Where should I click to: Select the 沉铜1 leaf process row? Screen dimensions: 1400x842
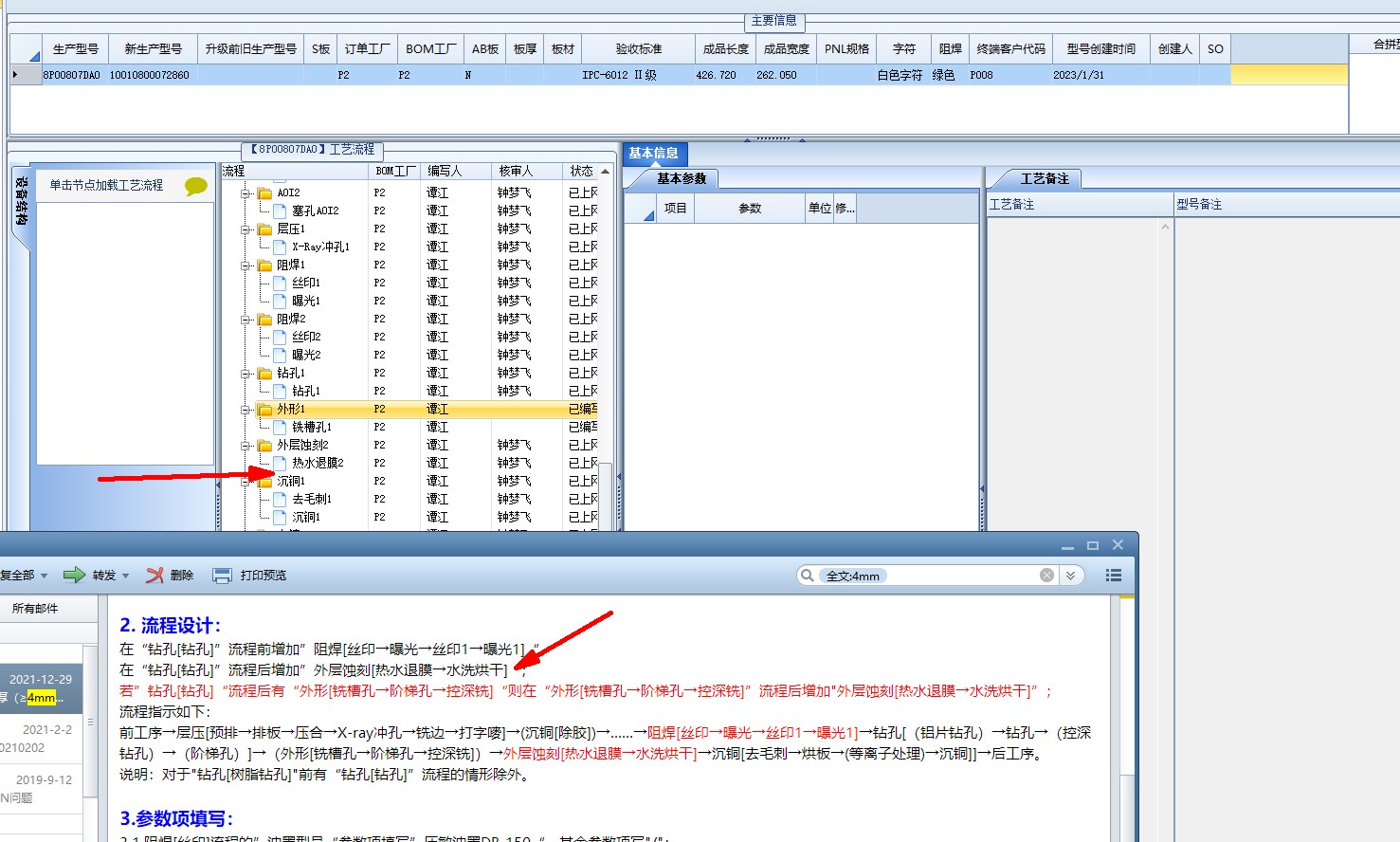(306, 517)
